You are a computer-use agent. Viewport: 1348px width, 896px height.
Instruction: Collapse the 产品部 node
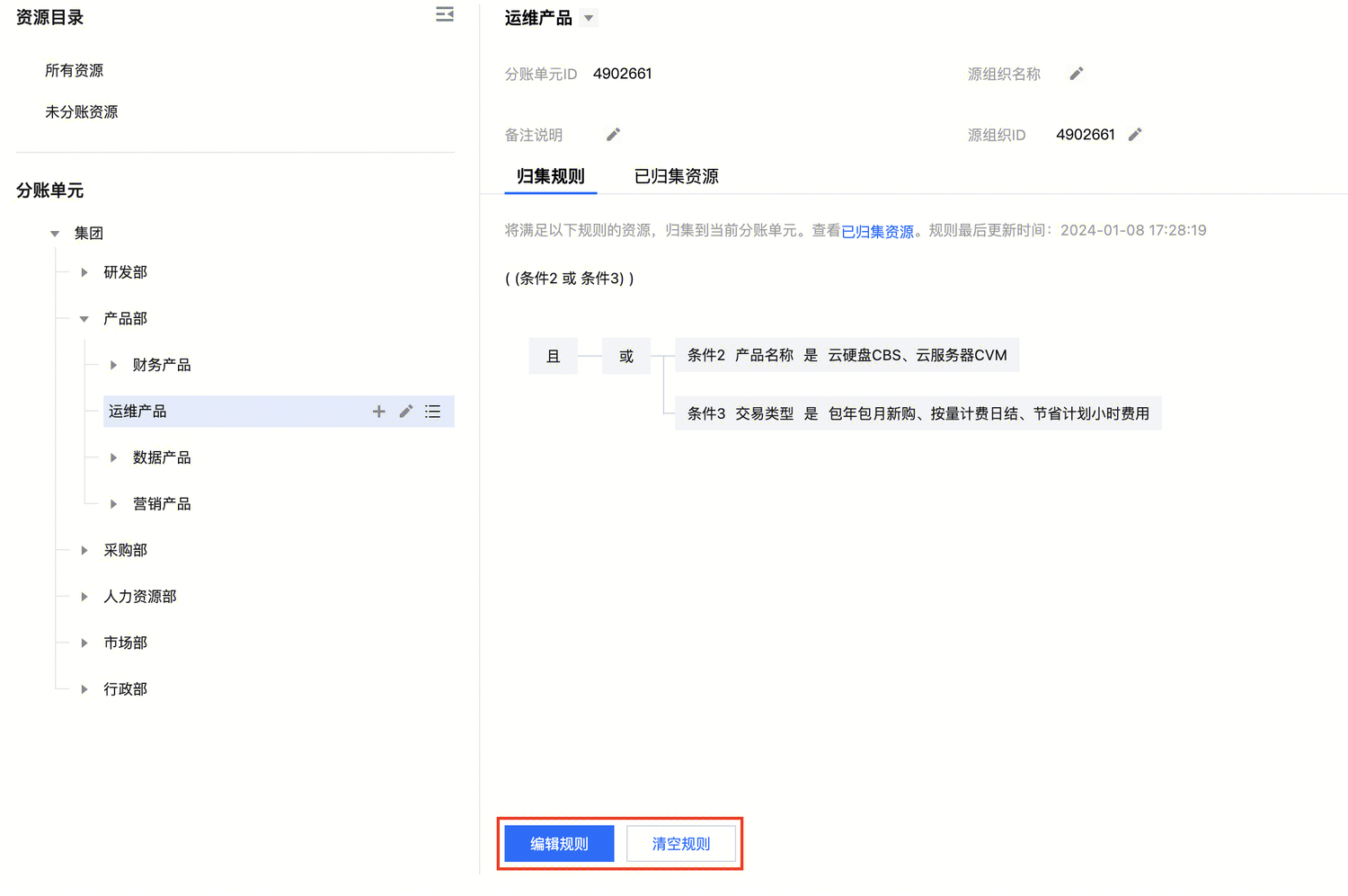pyautogui.click(x=84, y=319)
